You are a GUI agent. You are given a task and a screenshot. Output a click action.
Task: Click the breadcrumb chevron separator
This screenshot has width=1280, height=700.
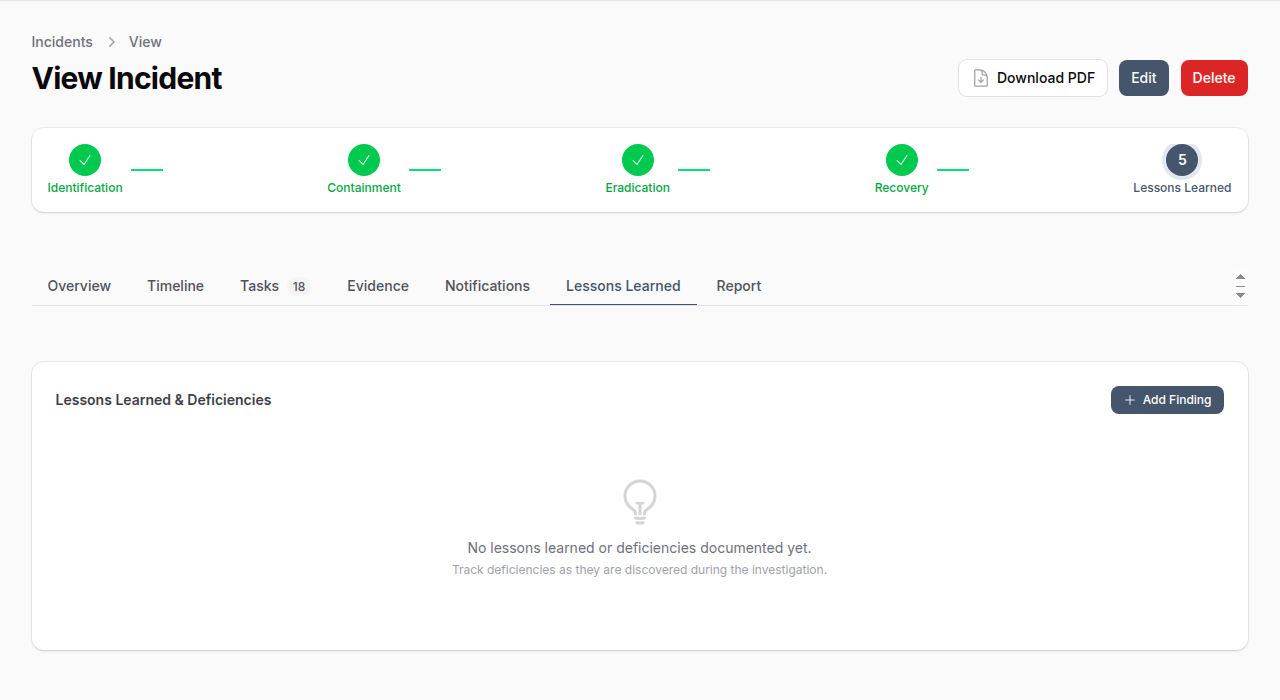[x=111, y=42]
